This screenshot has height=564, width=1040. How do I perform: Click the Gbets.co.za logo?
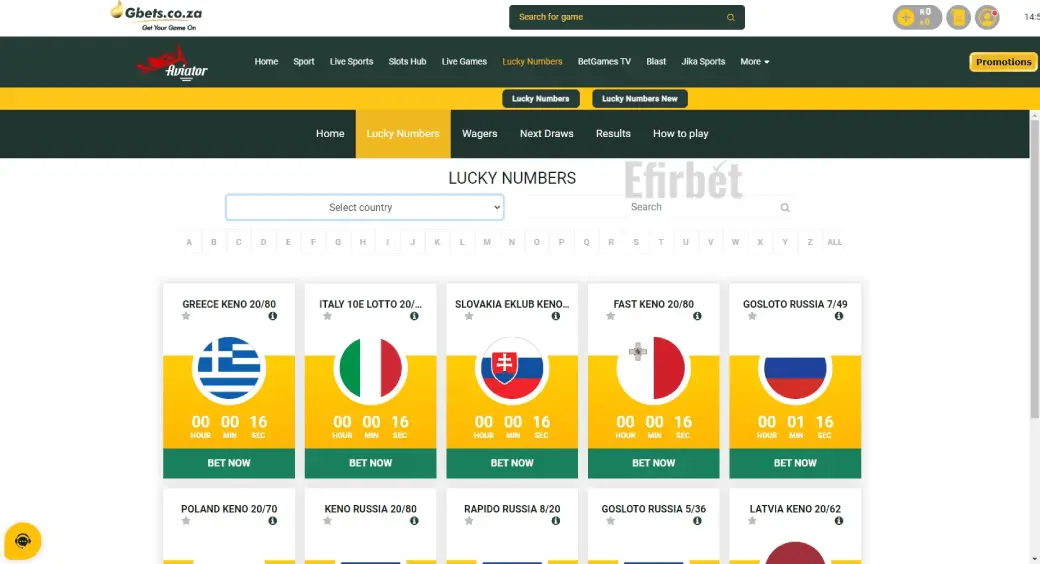(x=157, y=17)
